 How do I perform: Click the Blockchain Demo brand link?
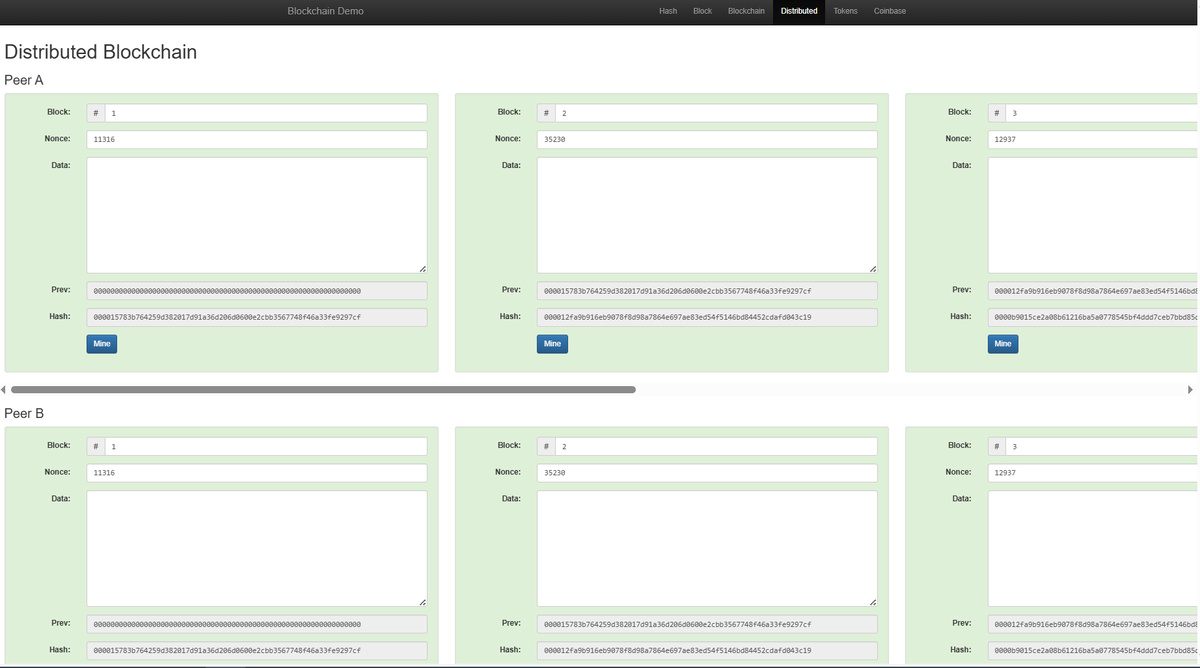point(325,11)
